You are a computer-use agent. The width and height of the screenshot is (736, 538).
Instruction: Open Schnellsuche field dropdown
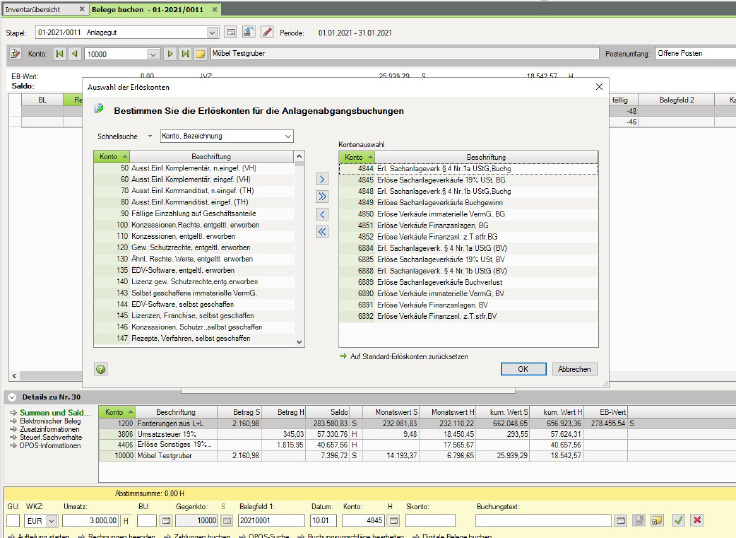click(x=288, y=136)
